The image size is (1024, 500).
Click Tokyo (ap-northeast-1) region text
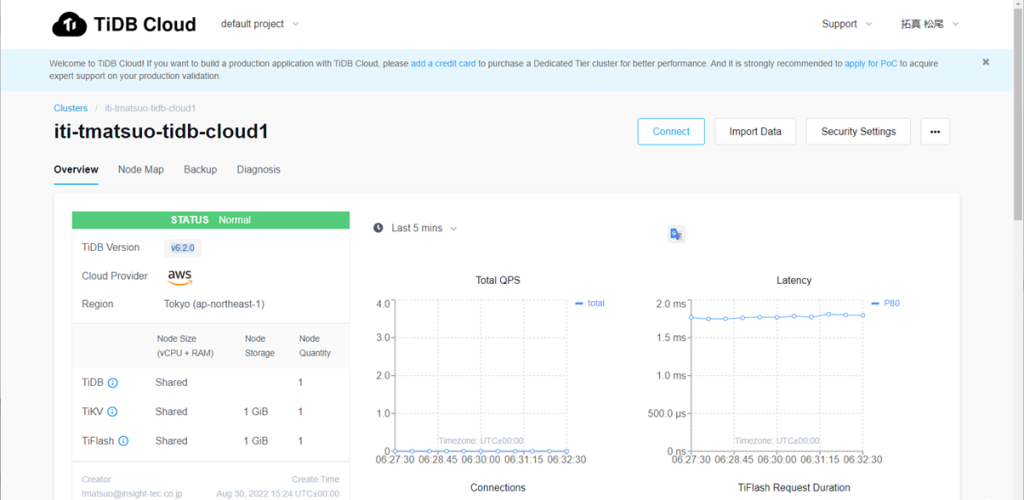(214, 304)
